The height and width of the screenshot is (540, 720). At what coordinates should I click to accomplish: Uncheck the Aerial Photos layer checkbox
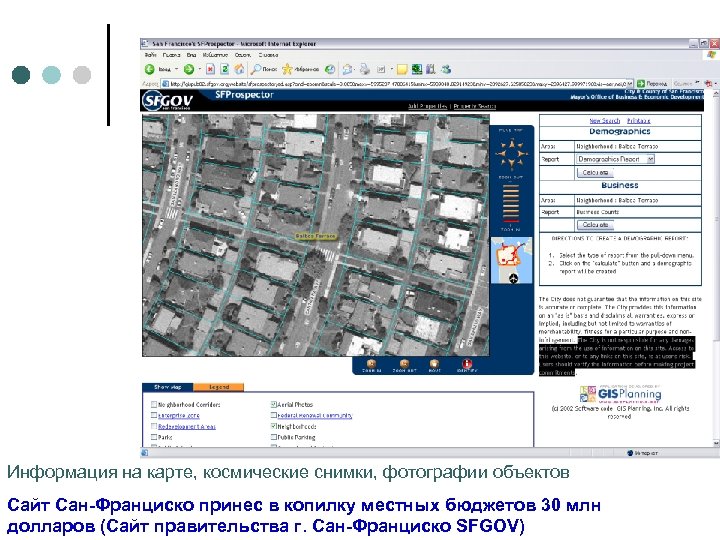click(274, 405)
